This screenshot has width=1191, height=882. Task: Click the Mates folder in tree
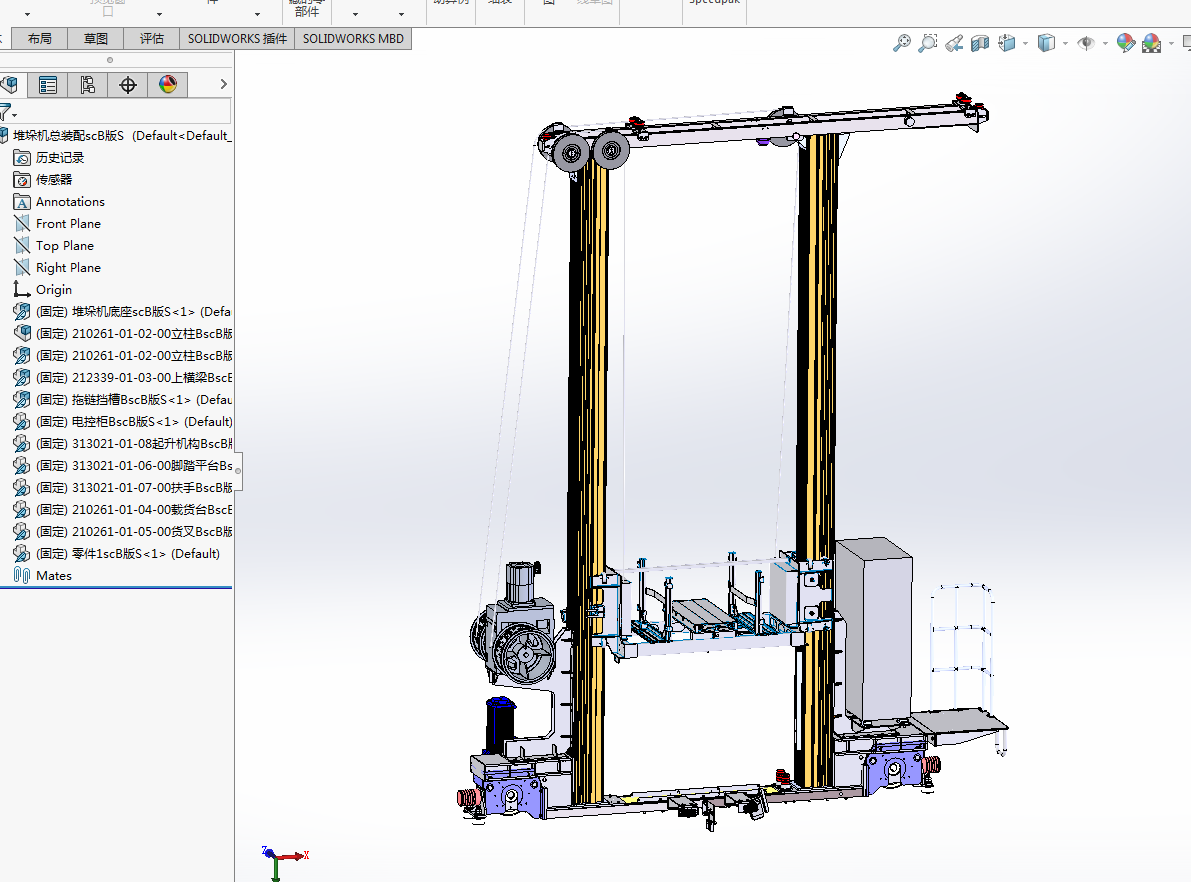[x=53, y=576]
